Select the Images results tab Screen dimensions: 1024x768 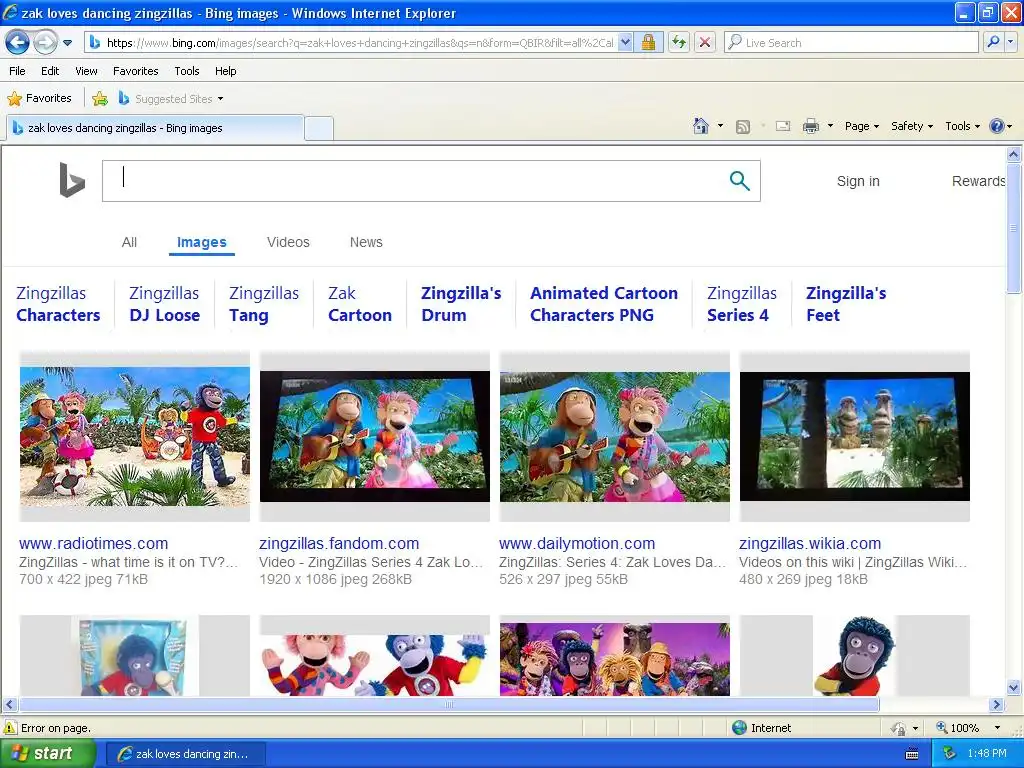pyautogui.click(x=202, y=242)
